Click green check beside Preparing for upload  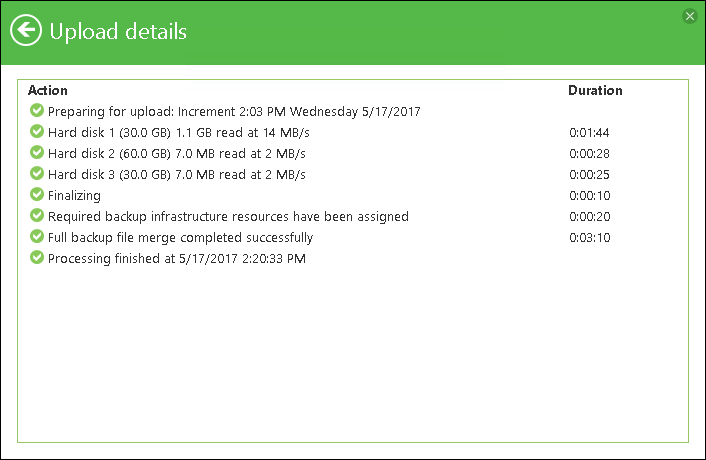(37, 110)
